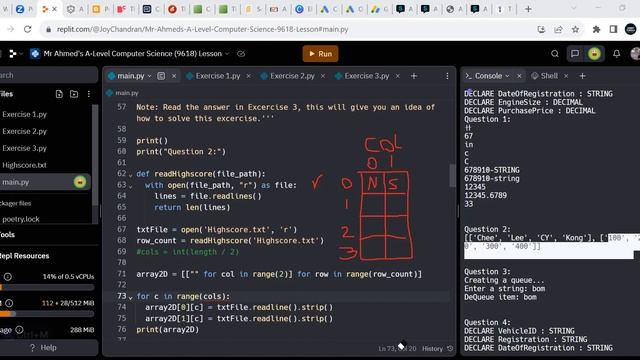Click the files search field
The width and height of the screenshot is (640, 360).
pyautogui.click(x=48, y=76)
